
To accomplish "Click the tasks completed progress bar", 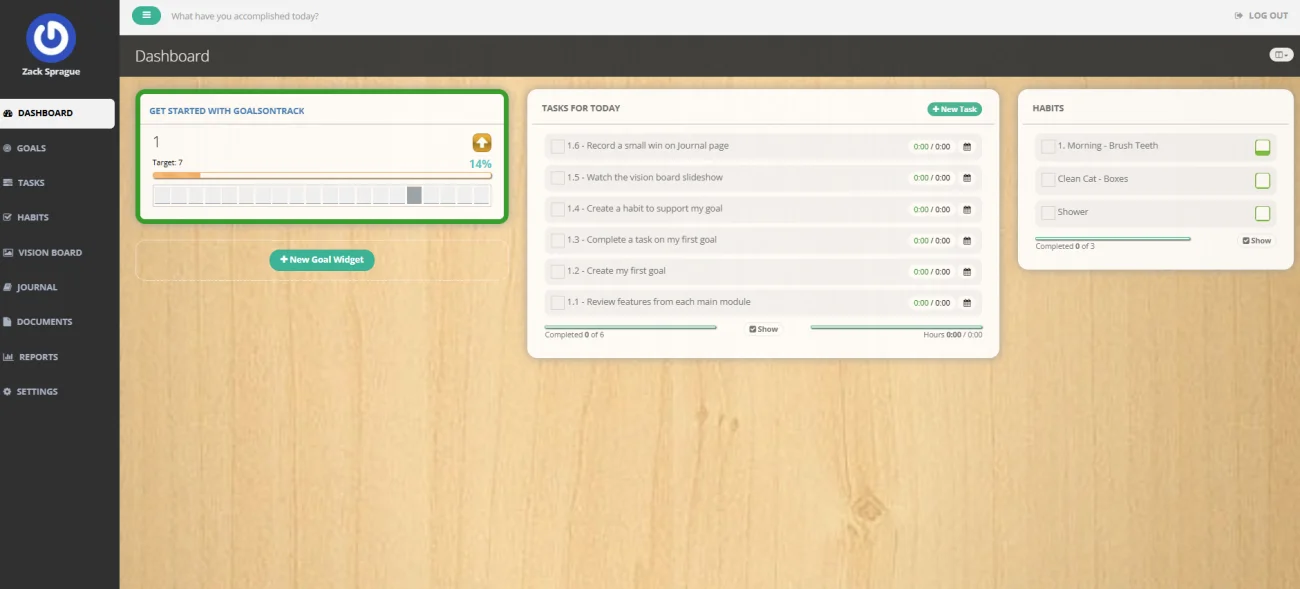I will [631, 327].
